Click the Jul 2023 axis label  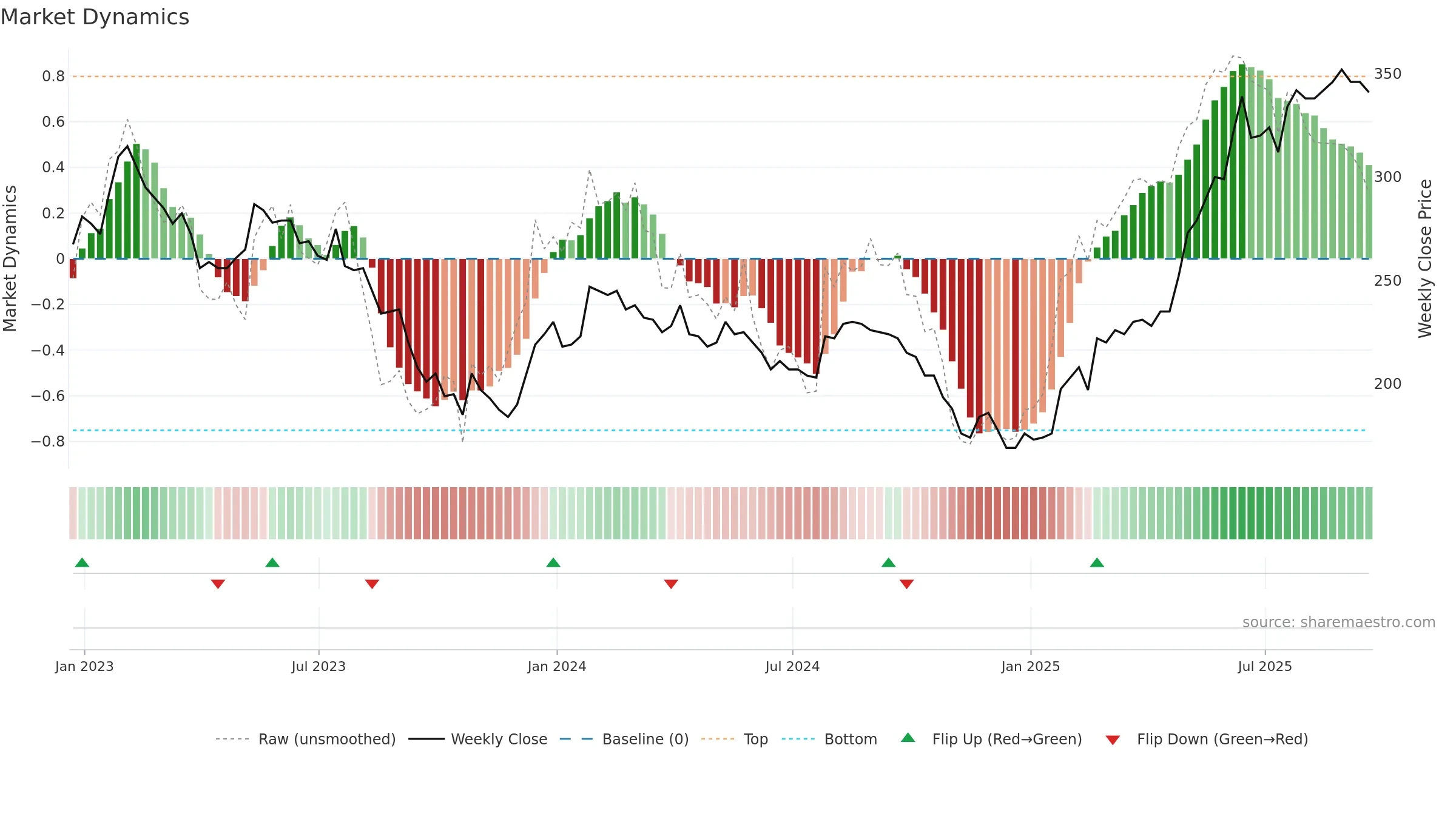pos(318,666)
